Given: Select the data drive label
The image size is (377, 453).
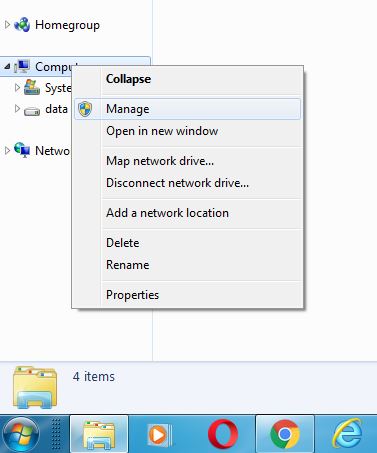Looking at the screenshot, I should [x=56, y=109].
